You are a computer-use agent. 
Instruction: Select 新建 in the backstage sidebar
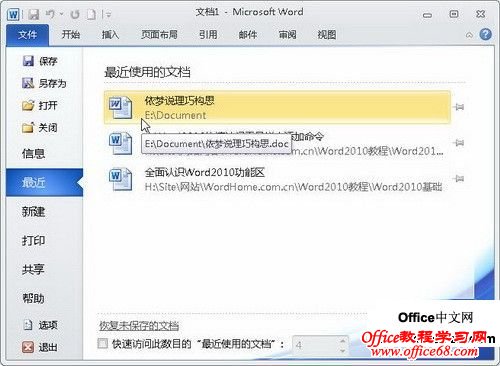[x=33, y=211]
